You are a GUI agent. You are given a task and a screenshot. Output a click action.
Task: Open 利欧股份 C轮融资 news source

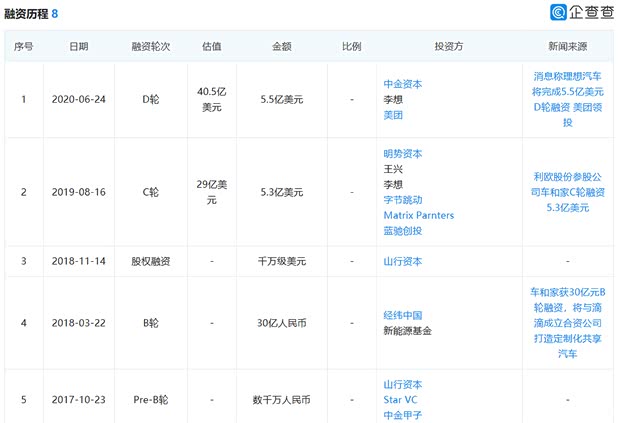point(567,192)
